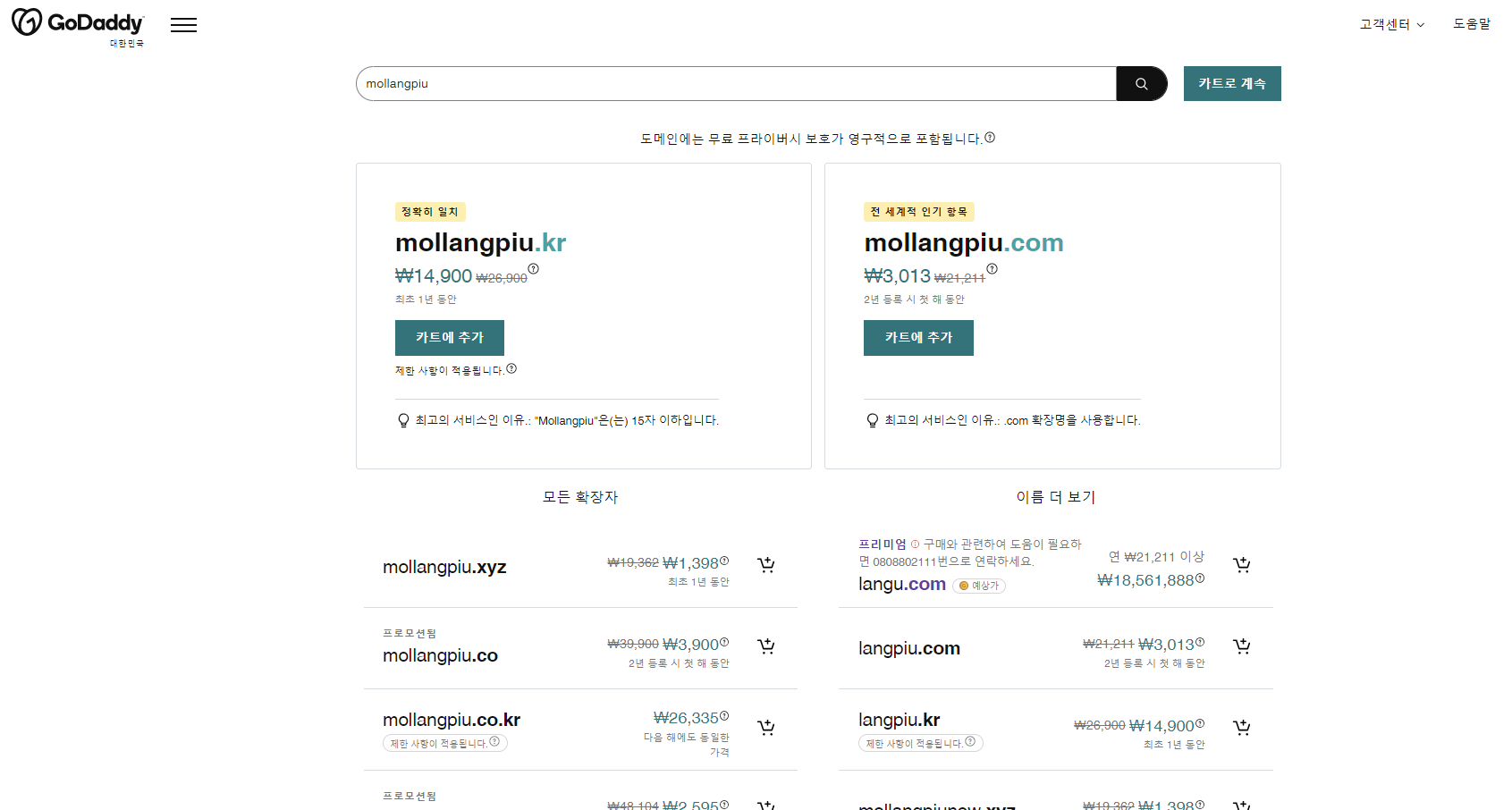Click info icon beside ₩18,561,888 price
Screen dimensions: 1512x810
click(1200, 578)
